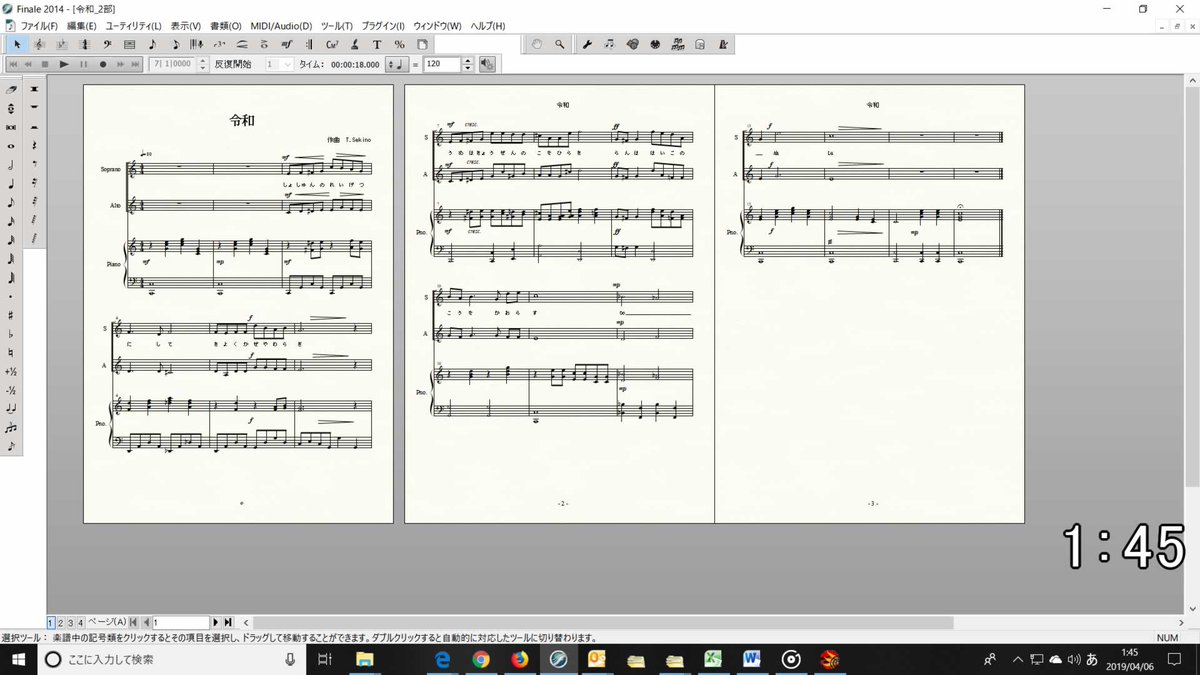The width and height of the screenshot is (1200, 675).
Task: Choose the natural accidental in entry palette
Action: (x=11, y=352)
